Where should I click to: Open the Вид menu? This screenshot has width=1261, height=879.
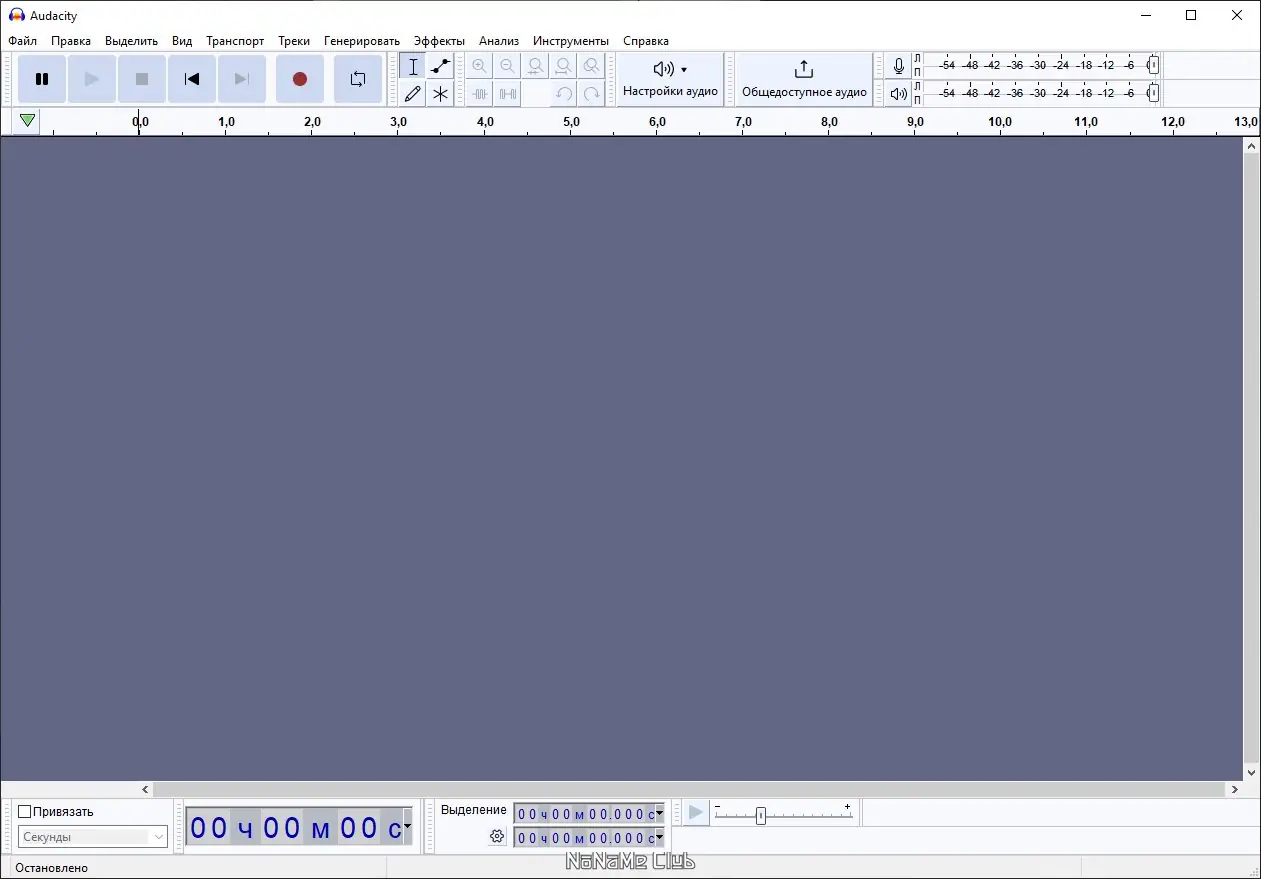click(182, 41)
